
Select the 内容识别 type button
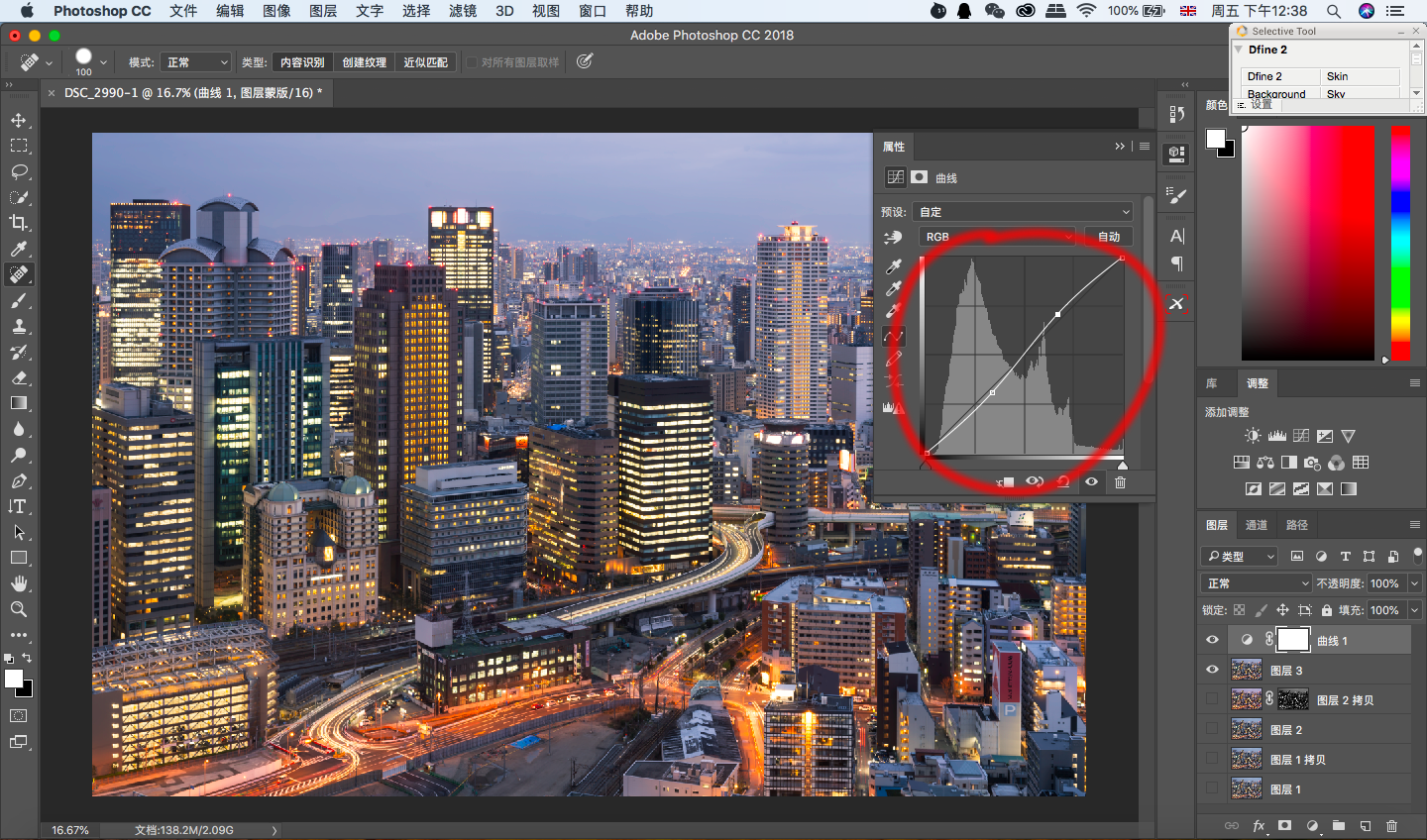(302, 62)
